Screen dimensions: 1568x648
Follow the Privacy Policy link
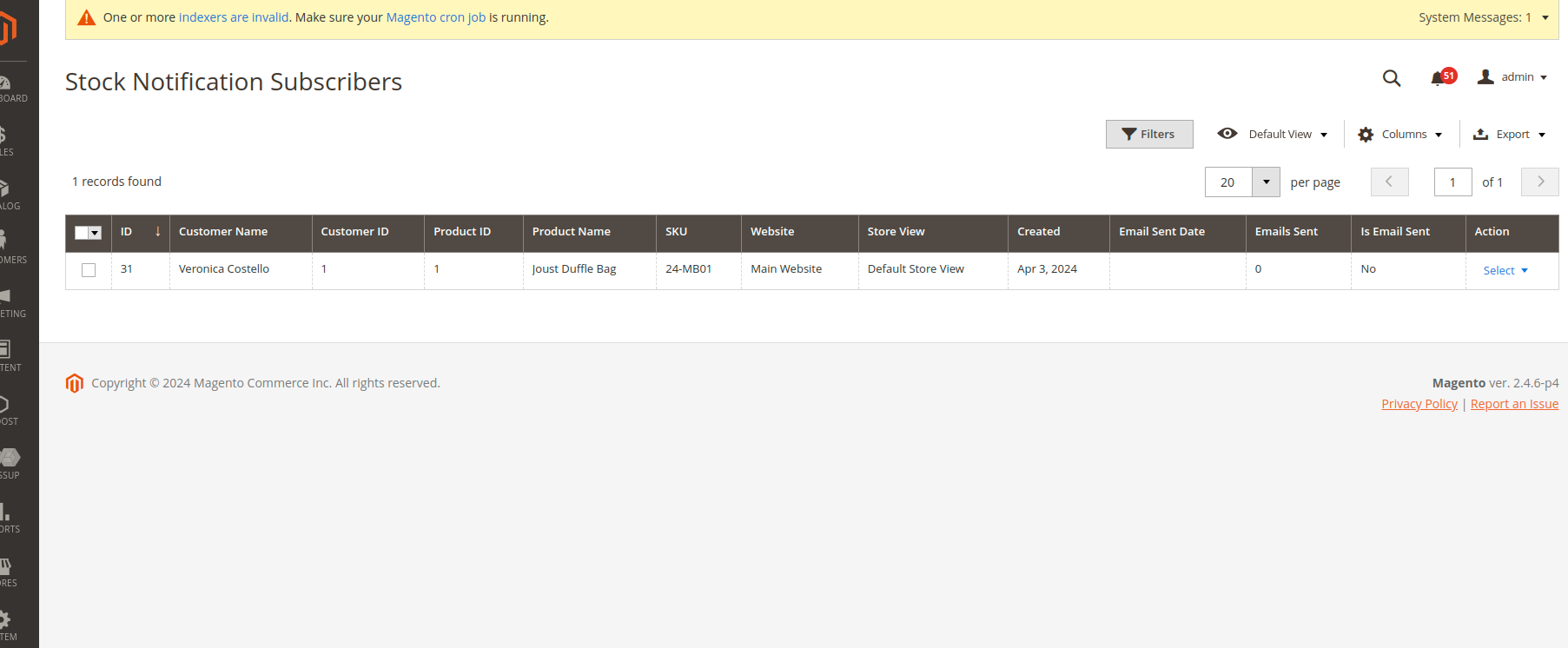(1419, 404)
